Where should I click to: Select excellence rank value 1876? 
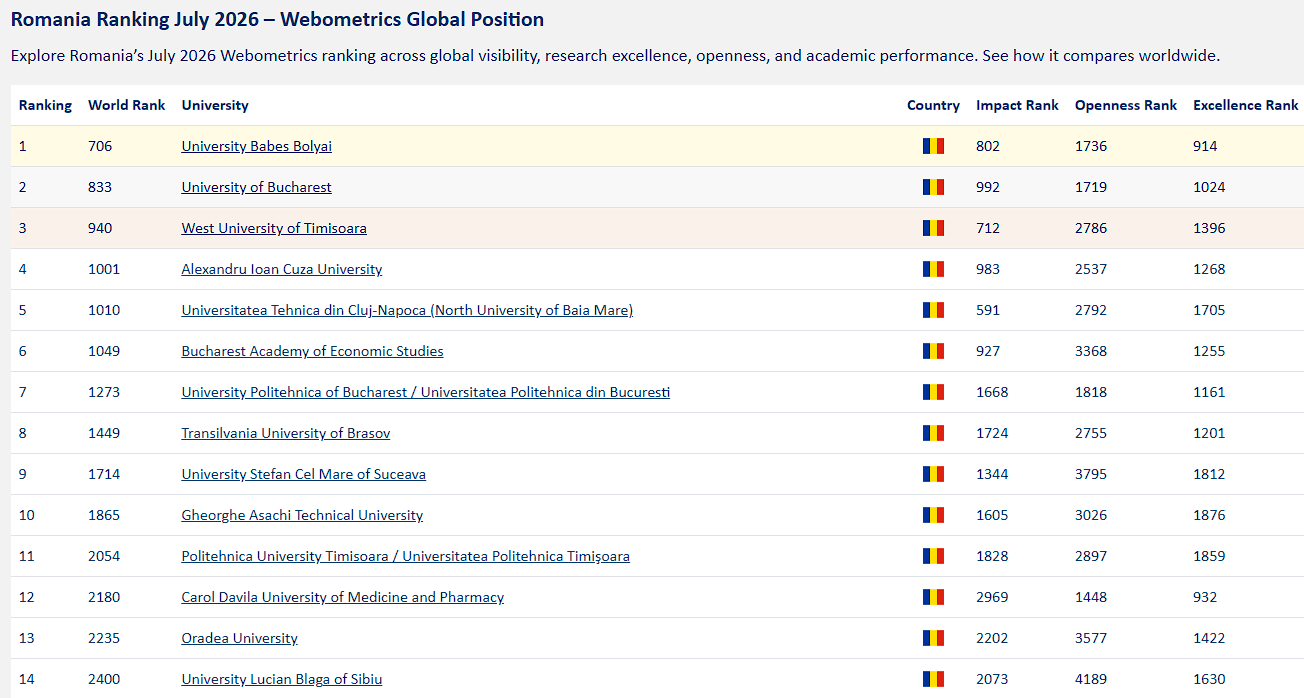pos(1209,515)
